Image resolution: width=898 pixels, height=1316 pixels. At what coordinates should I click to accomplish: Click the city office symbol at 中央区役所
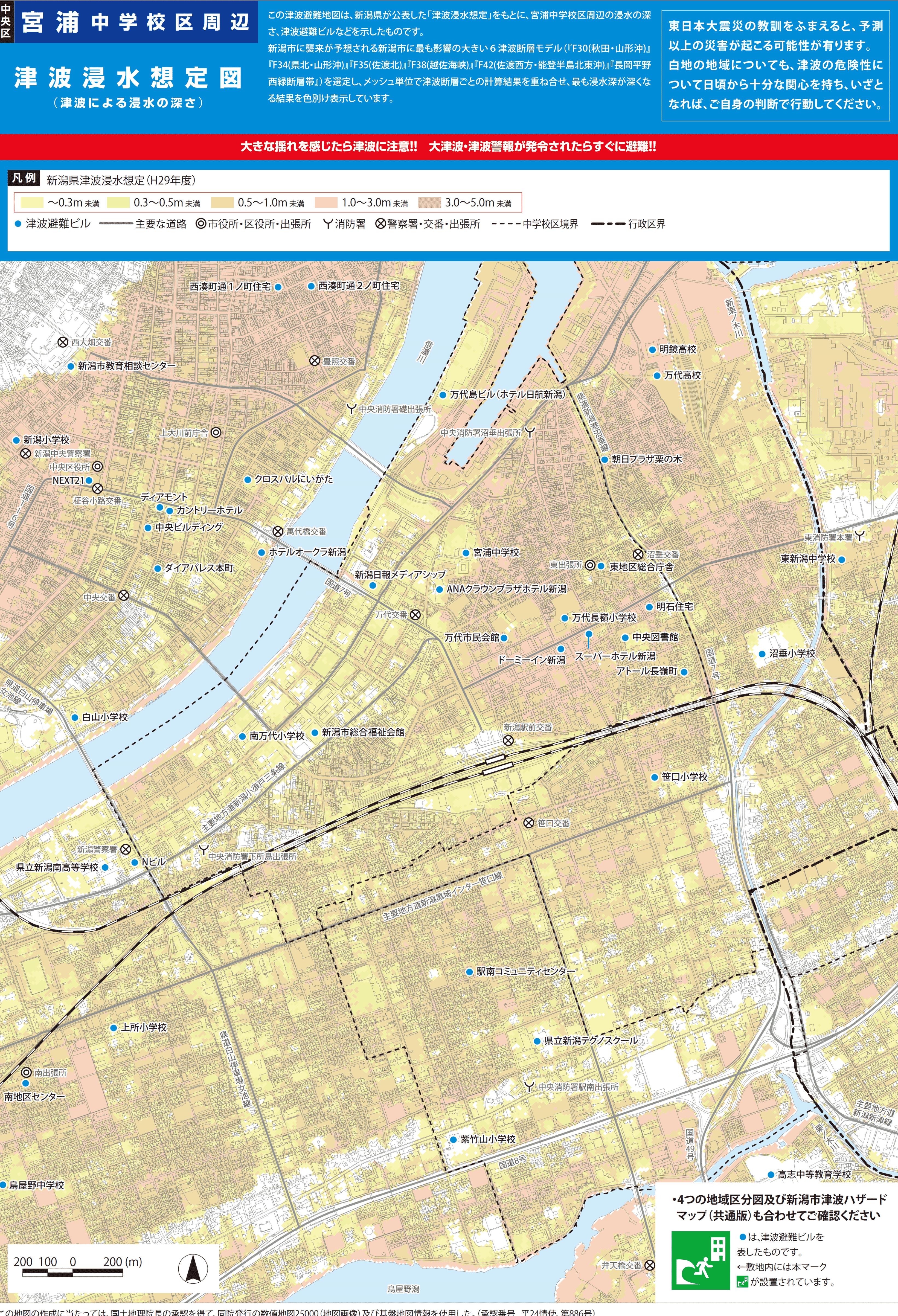point(97,467)
